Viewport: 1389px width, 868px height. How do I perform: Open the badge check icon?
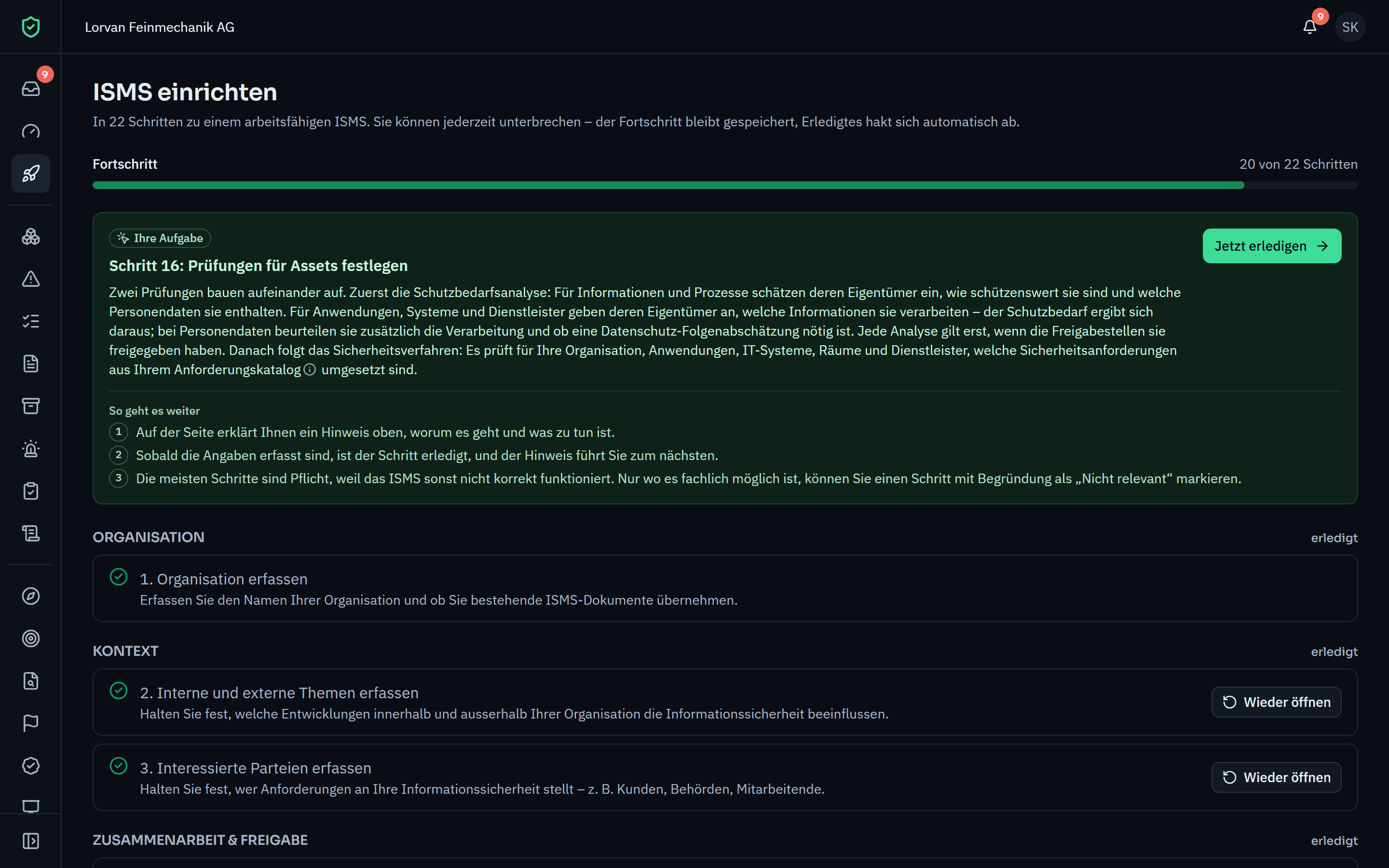click(x=30, y=766)
